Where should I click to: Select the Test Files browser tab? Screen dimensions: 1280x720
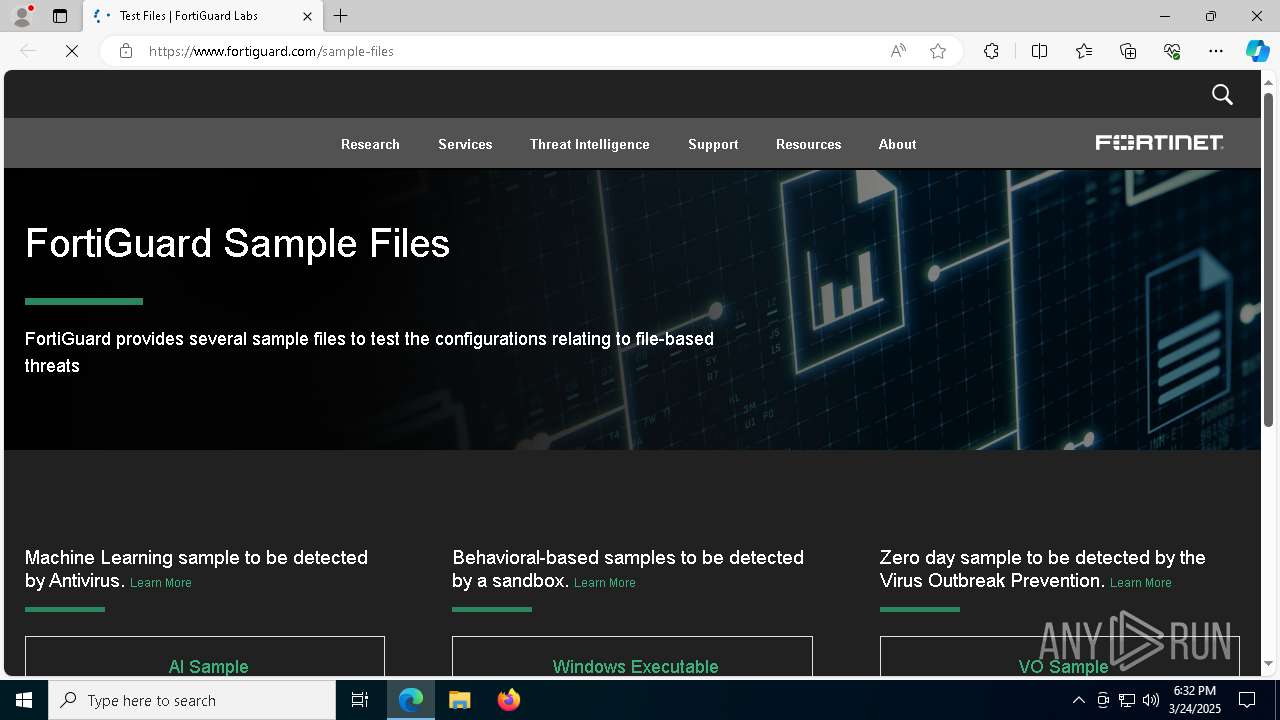pos(203,16)
